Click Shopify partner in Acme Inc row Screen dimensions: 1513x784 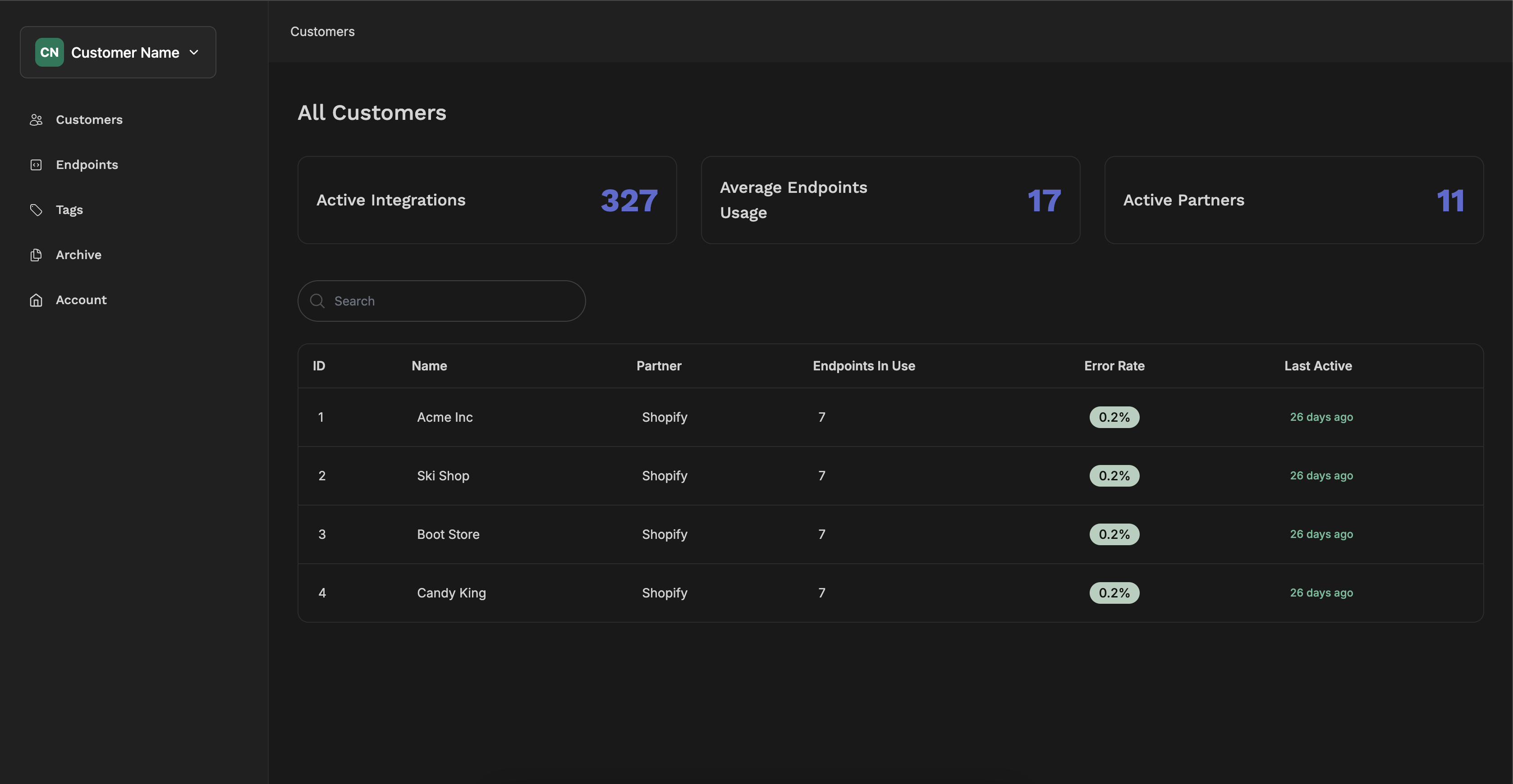pos(664,417)
